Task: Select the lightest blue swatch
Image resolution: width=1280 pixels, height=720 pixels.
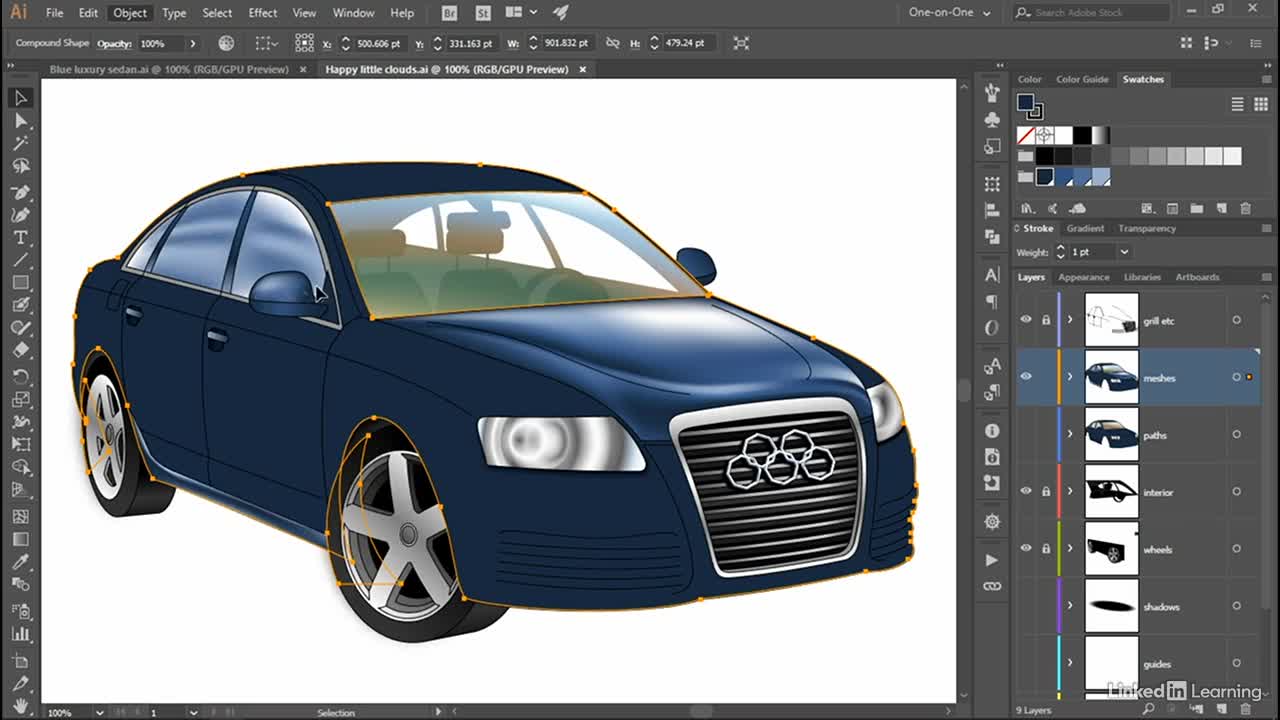Action: (x=1101, y=177)
